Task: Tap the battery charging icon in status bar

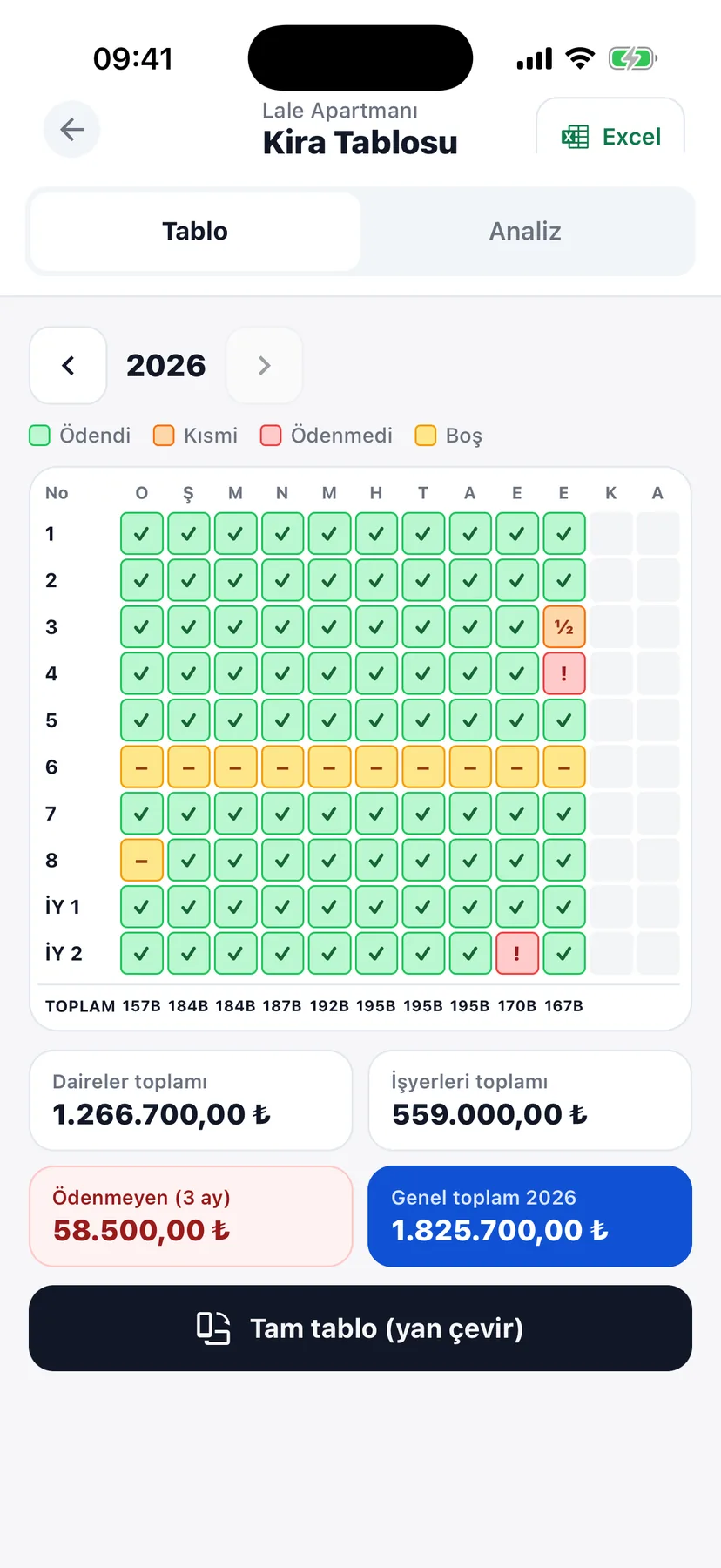Action: tap(633, 59)
